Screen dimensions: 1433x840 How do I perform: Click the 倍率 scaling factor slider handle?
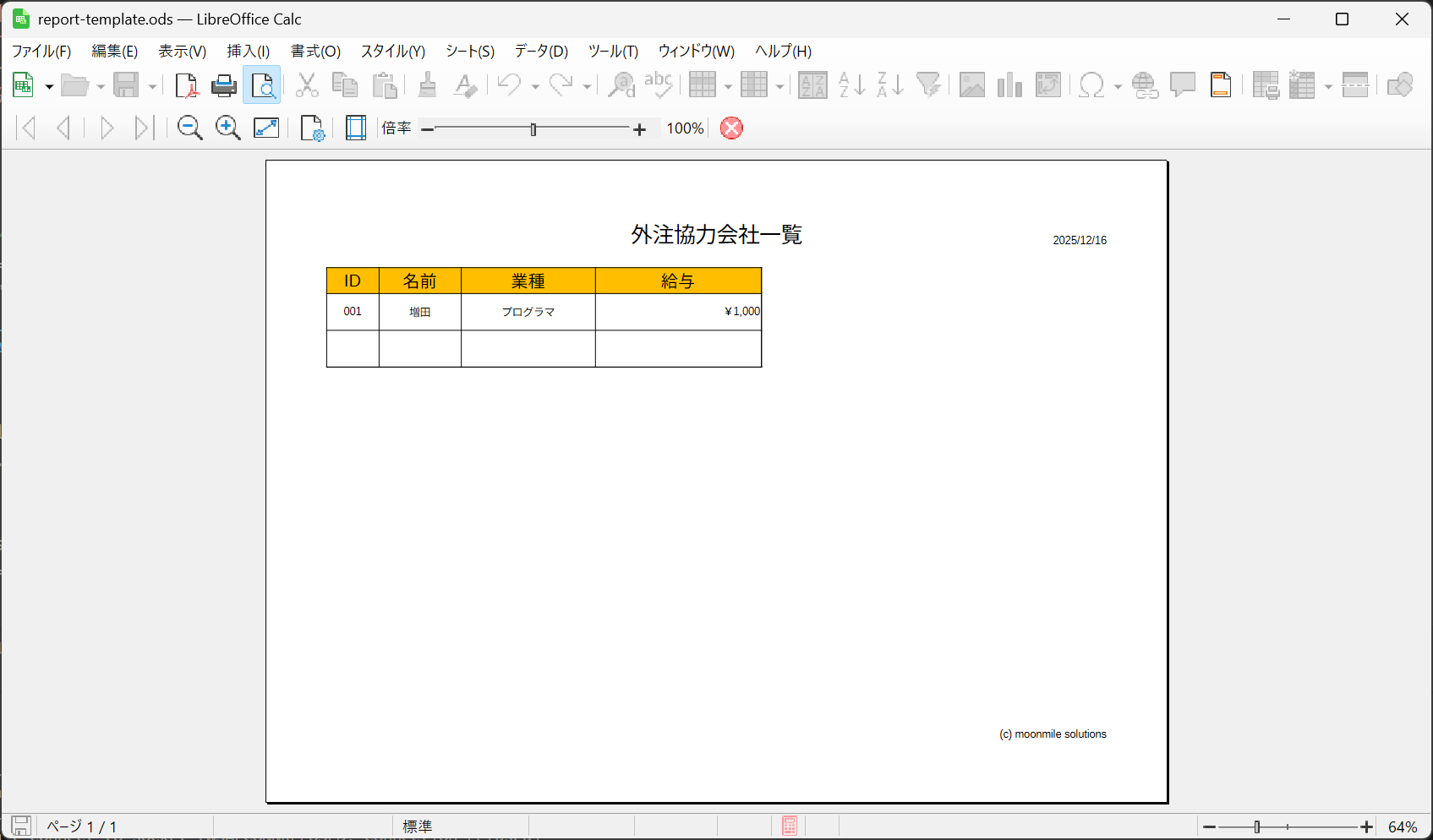533,129
